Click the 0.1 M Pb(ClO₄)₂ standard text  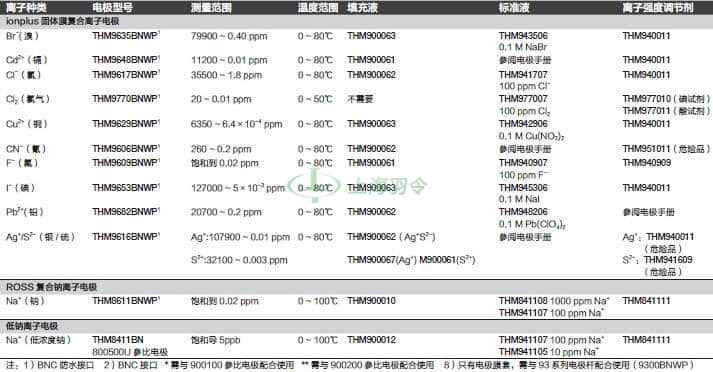click(532, 224)
